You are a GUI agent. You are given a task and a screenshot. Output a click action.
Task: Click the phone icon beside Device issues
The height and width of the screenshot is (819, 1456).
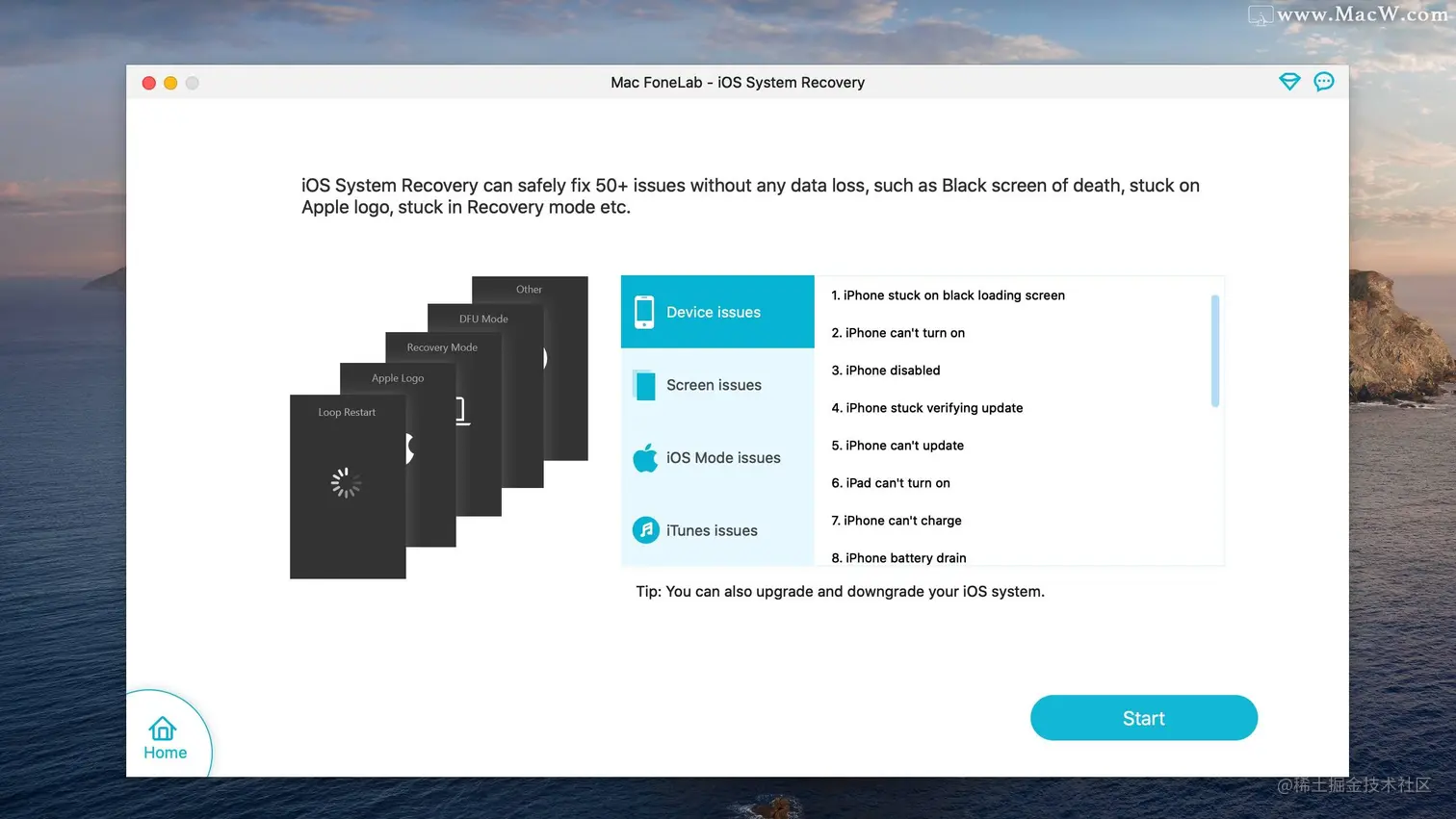point(644,312)
